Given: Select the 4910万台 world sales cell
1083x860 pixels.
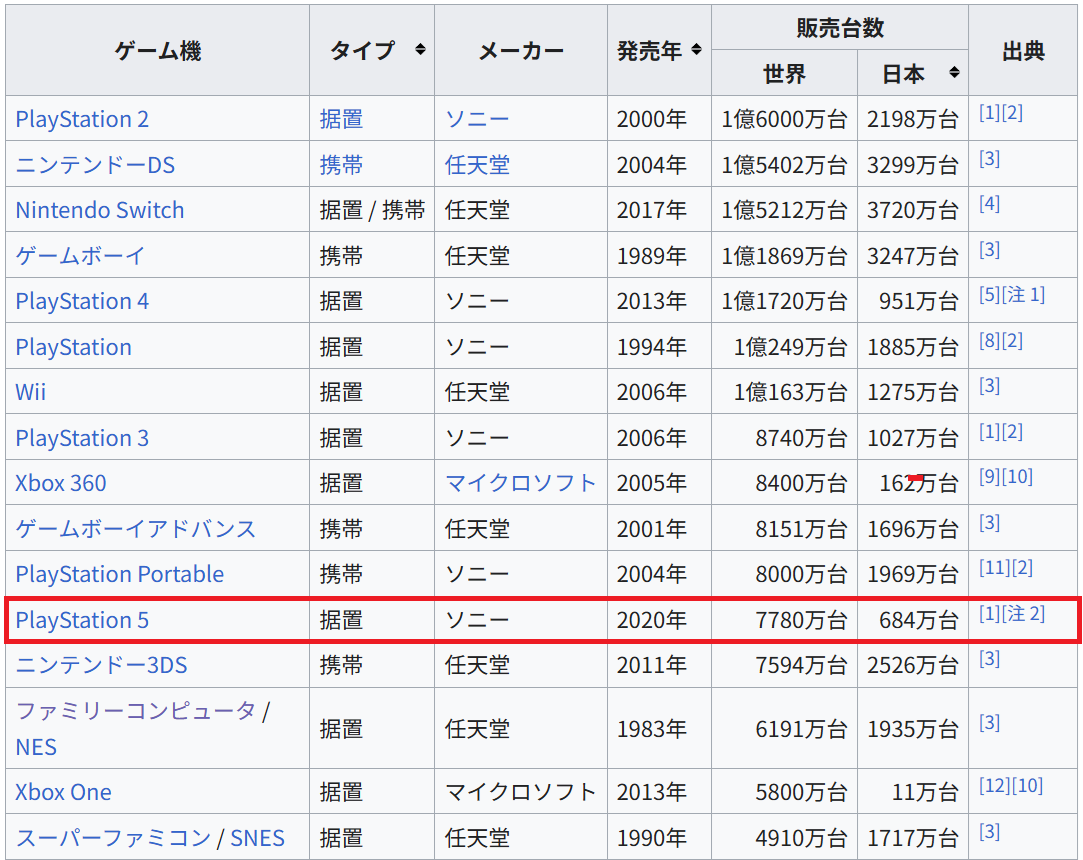Looking at the screenshot, I should click(x=785, y=838).
